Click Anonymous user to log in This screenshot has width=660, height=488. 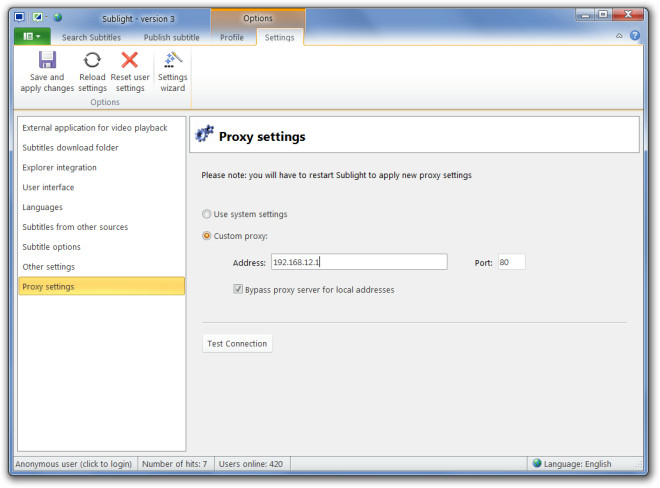(x=74, y=464)
